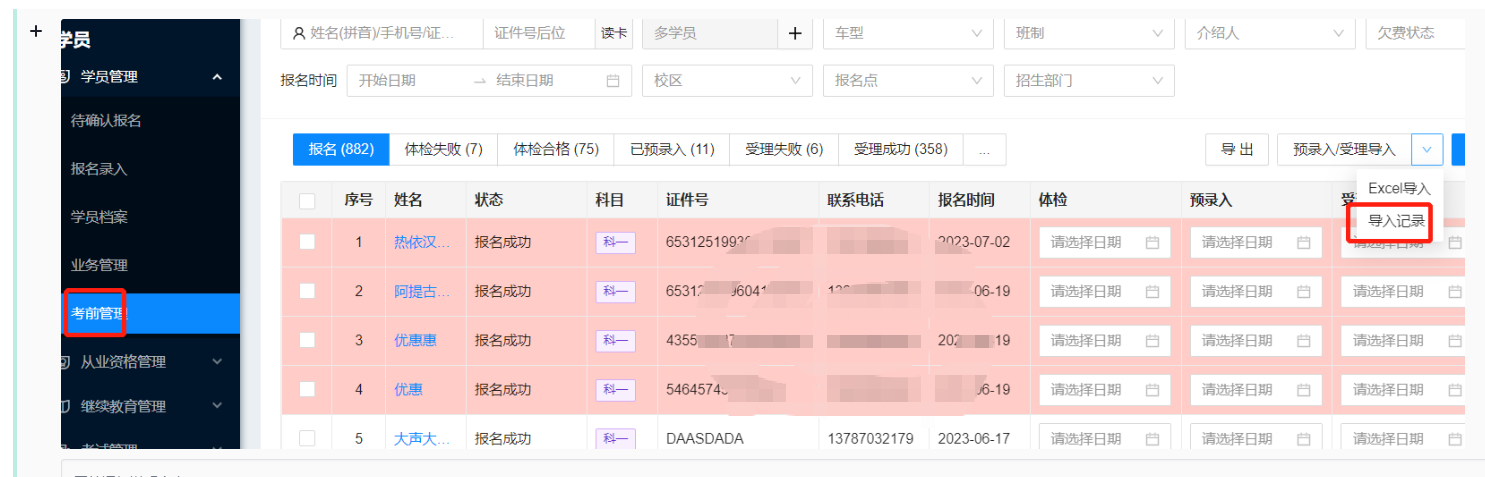1485x477 pixels.
Task: Switch to the 受理失败 (6) tab
Action: click(x=784, y=149)
